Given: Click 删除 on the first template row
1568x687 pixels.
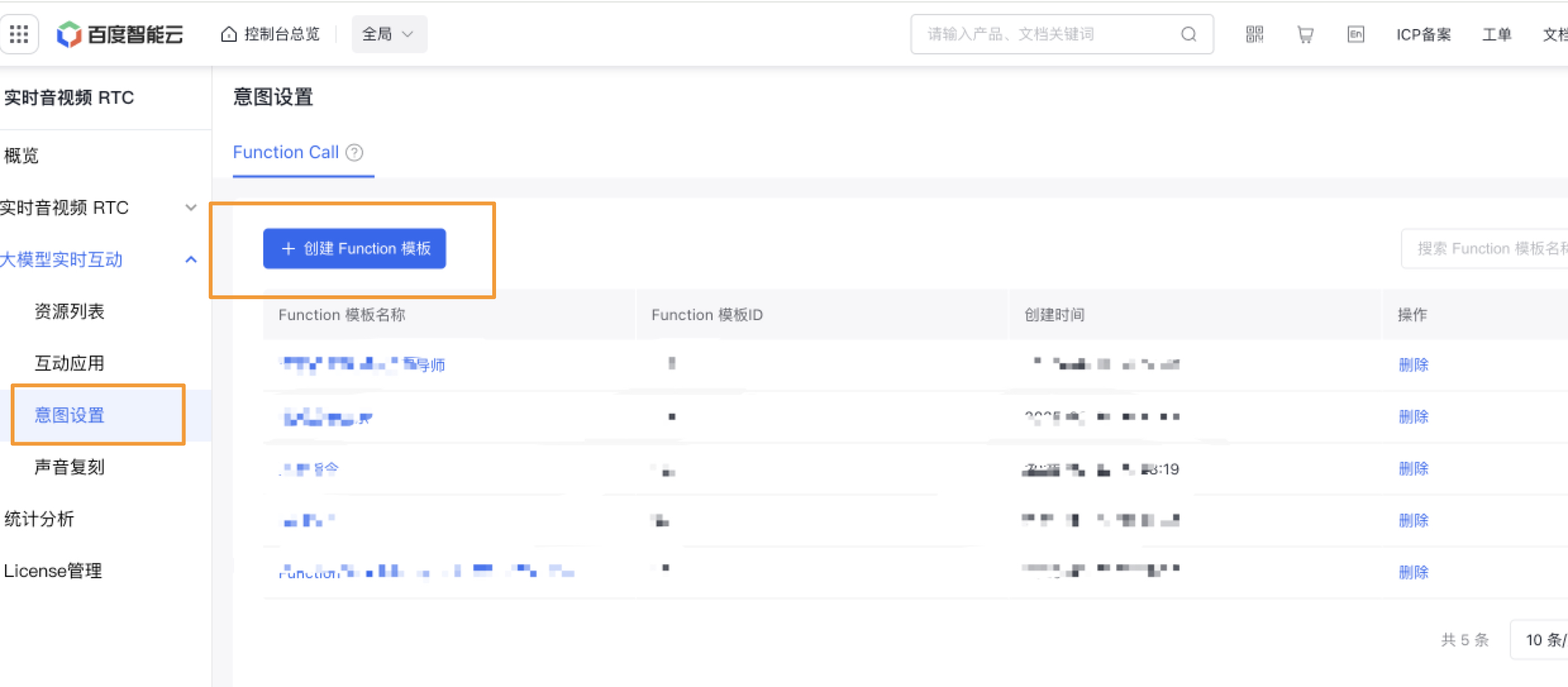Looking at the screenshot, I should [1413, 365].
